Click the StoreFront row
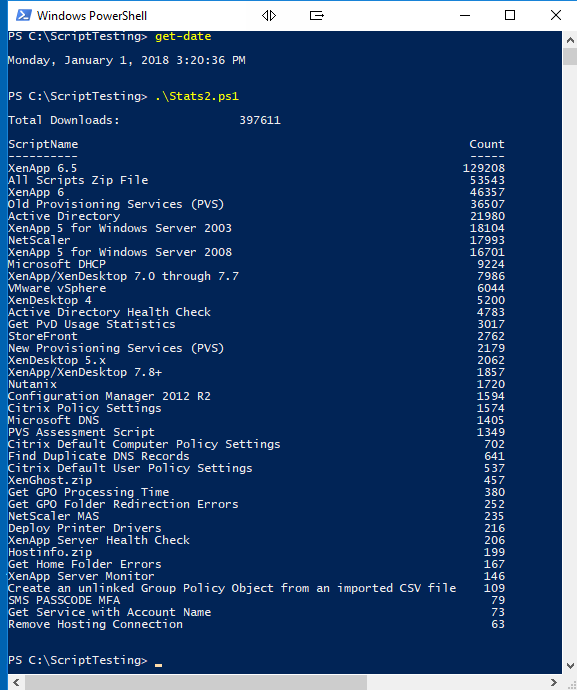 256,336
